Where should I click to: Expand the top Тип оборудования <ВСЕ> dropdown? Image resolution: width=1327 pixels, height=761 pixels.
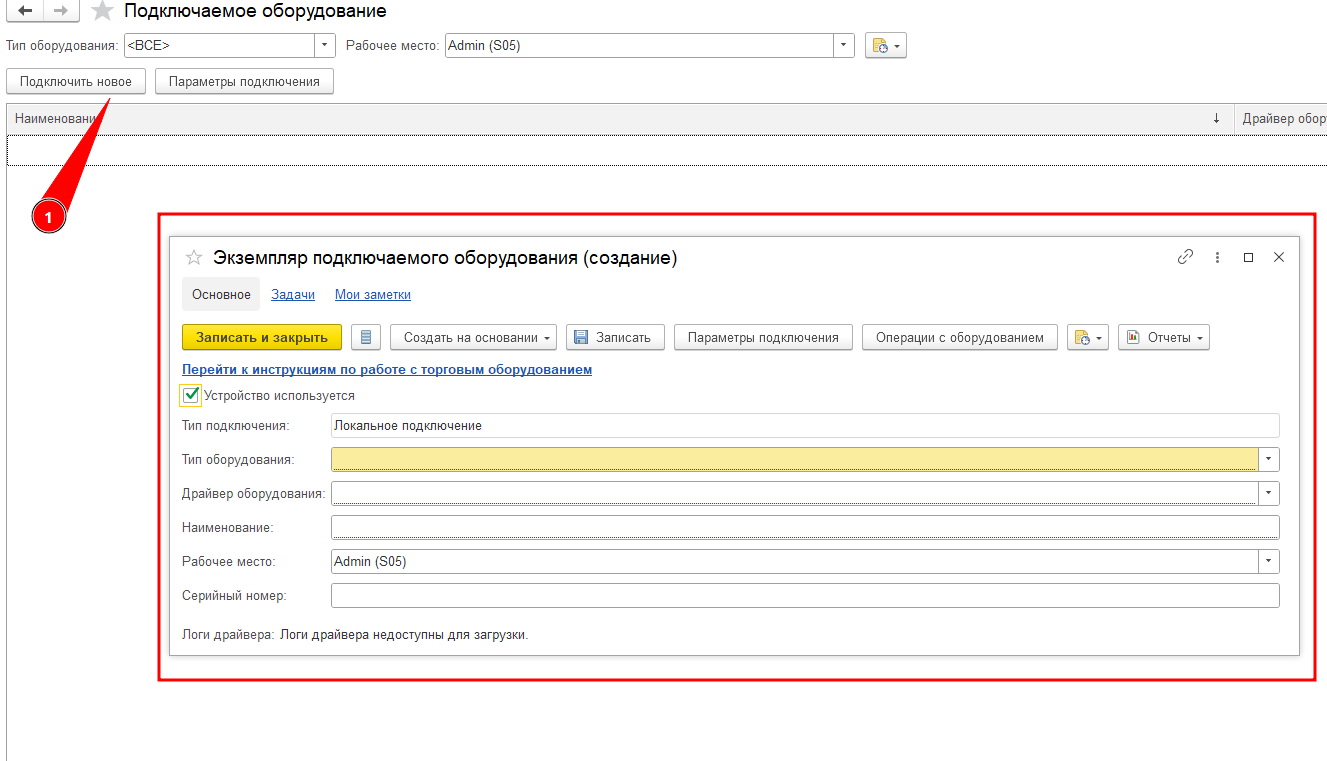point(325,46)
